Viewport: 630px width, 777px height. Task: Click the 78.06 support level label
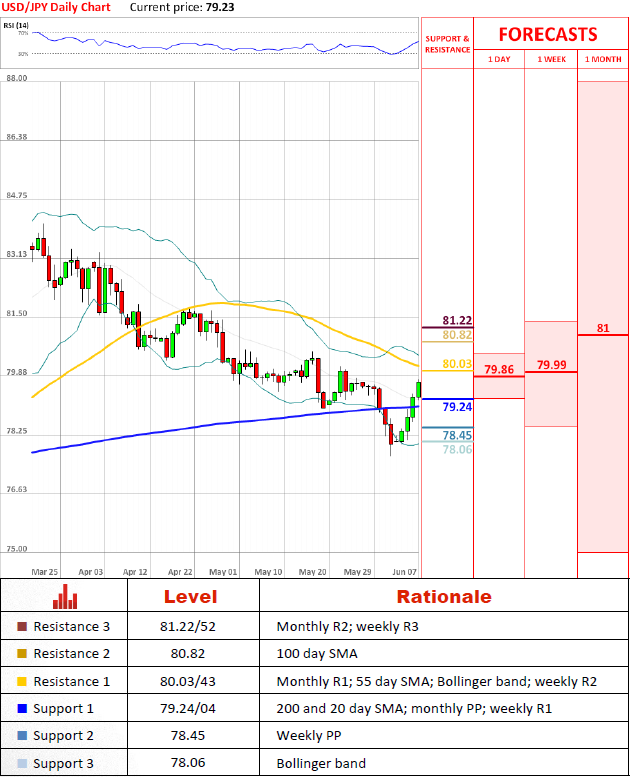457,449
